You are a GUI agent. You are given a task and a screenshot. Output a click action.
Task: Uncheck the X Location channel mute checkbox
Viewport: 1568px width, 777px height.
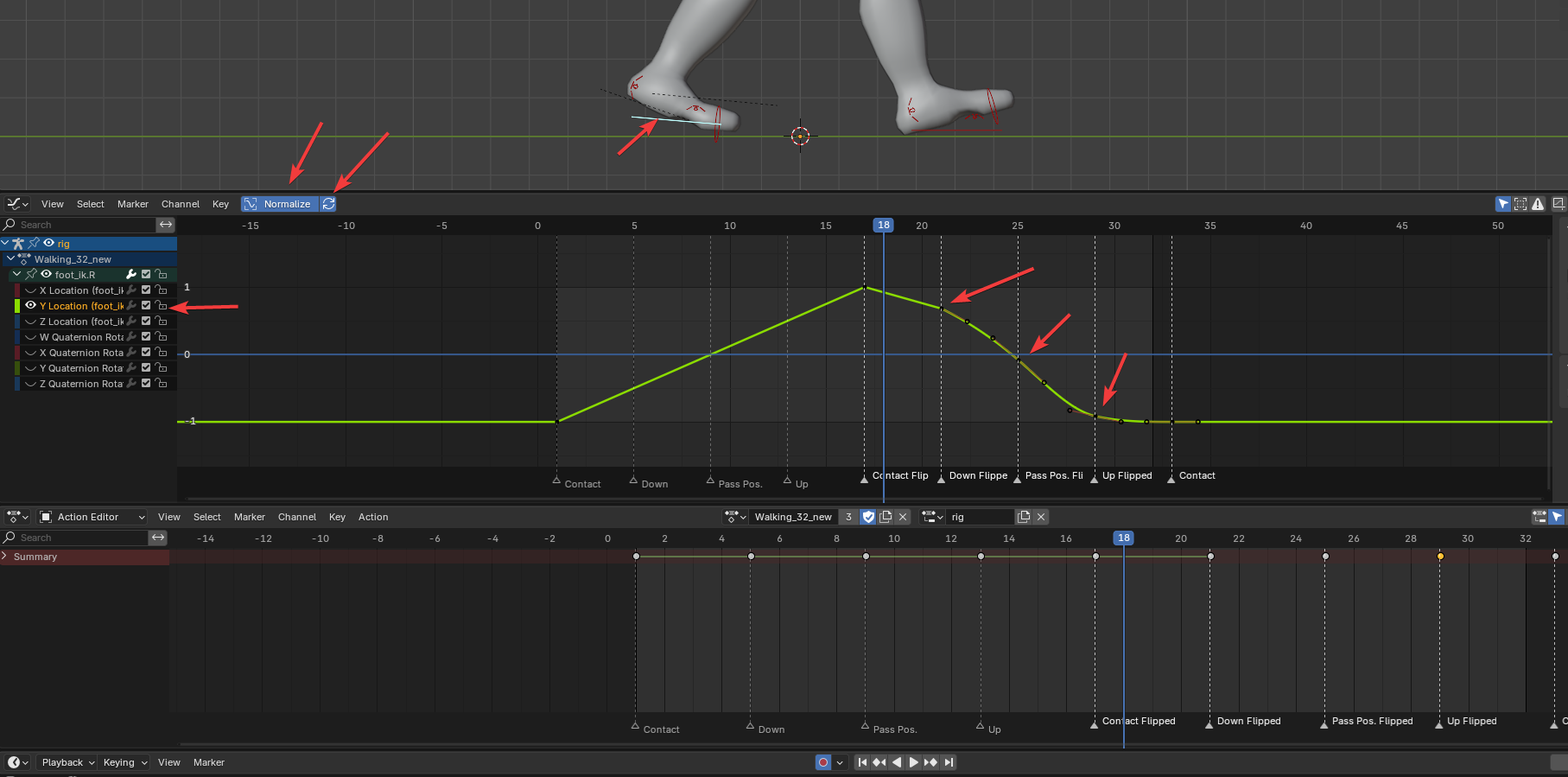pyautogui.click(x=146, y=290)
